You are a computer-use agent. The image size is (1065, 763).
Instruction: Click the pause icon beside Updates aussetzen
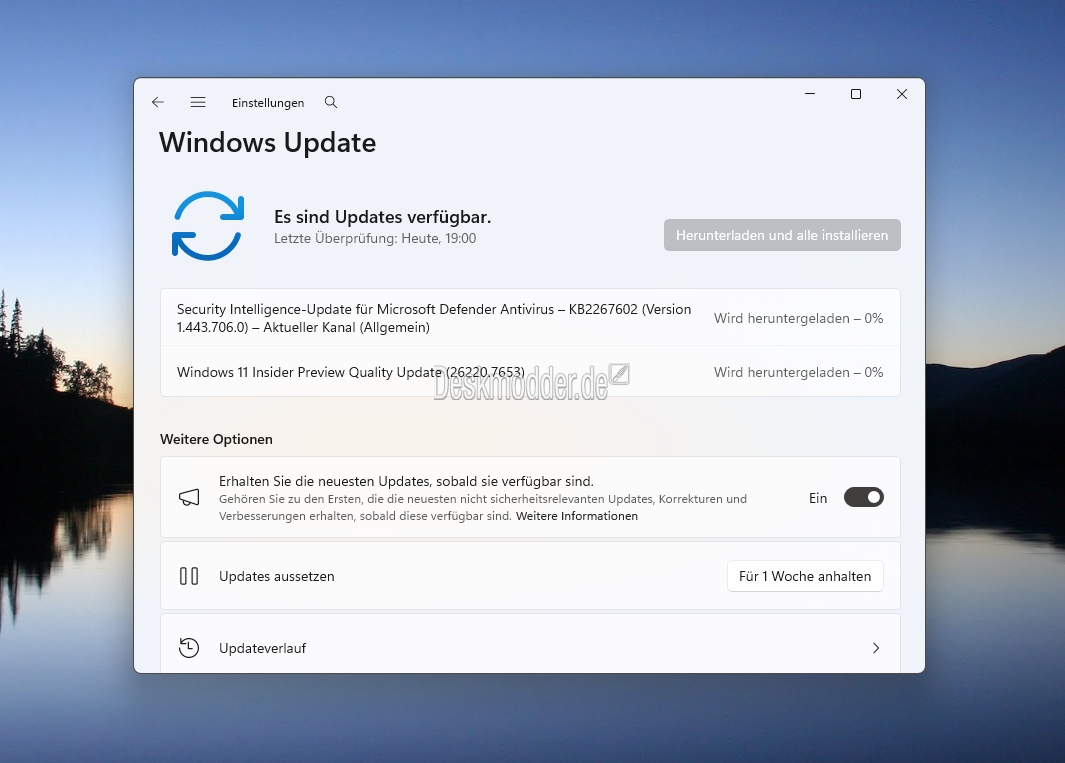[x=189, y=576]
